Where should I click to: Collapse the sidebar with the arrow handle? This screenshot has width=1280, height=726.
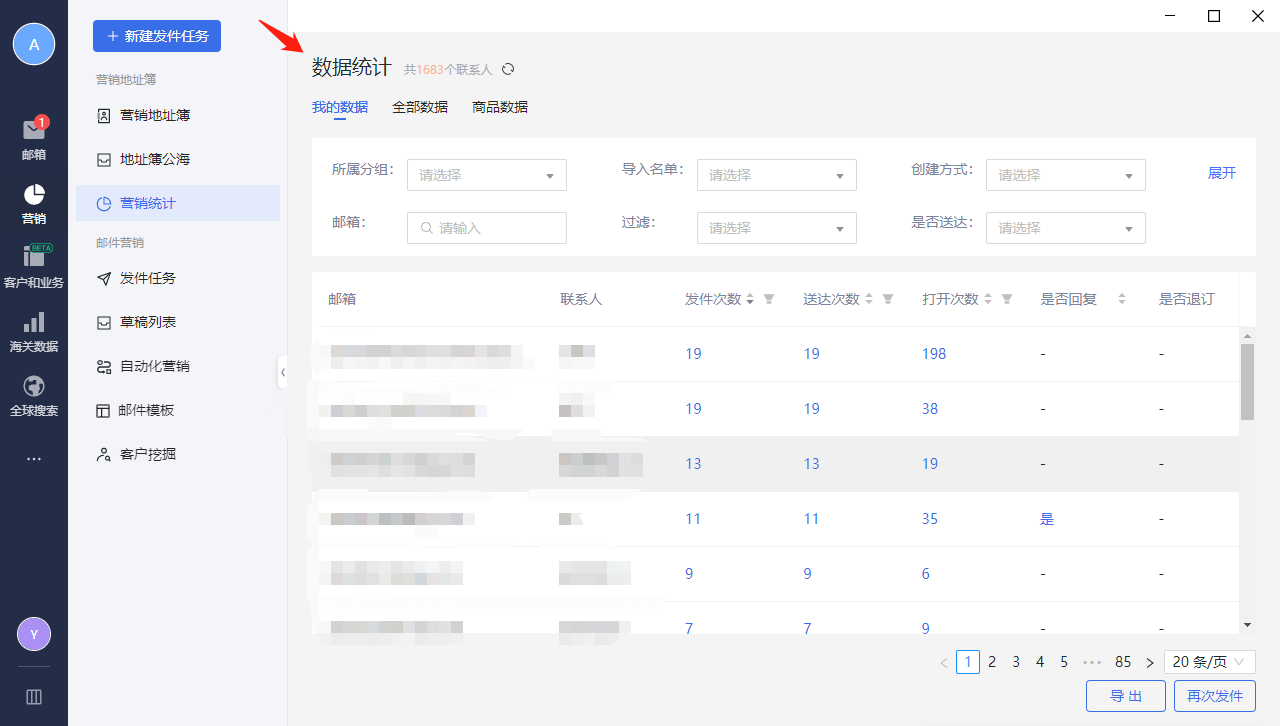click(x=282, y=372)
